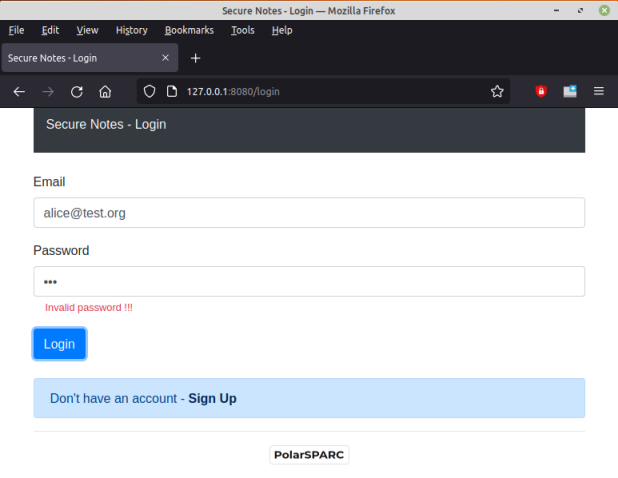The height and width of the screenshot is (478, 618).
Task: Click into the Email input field
Action: [308, 213]
